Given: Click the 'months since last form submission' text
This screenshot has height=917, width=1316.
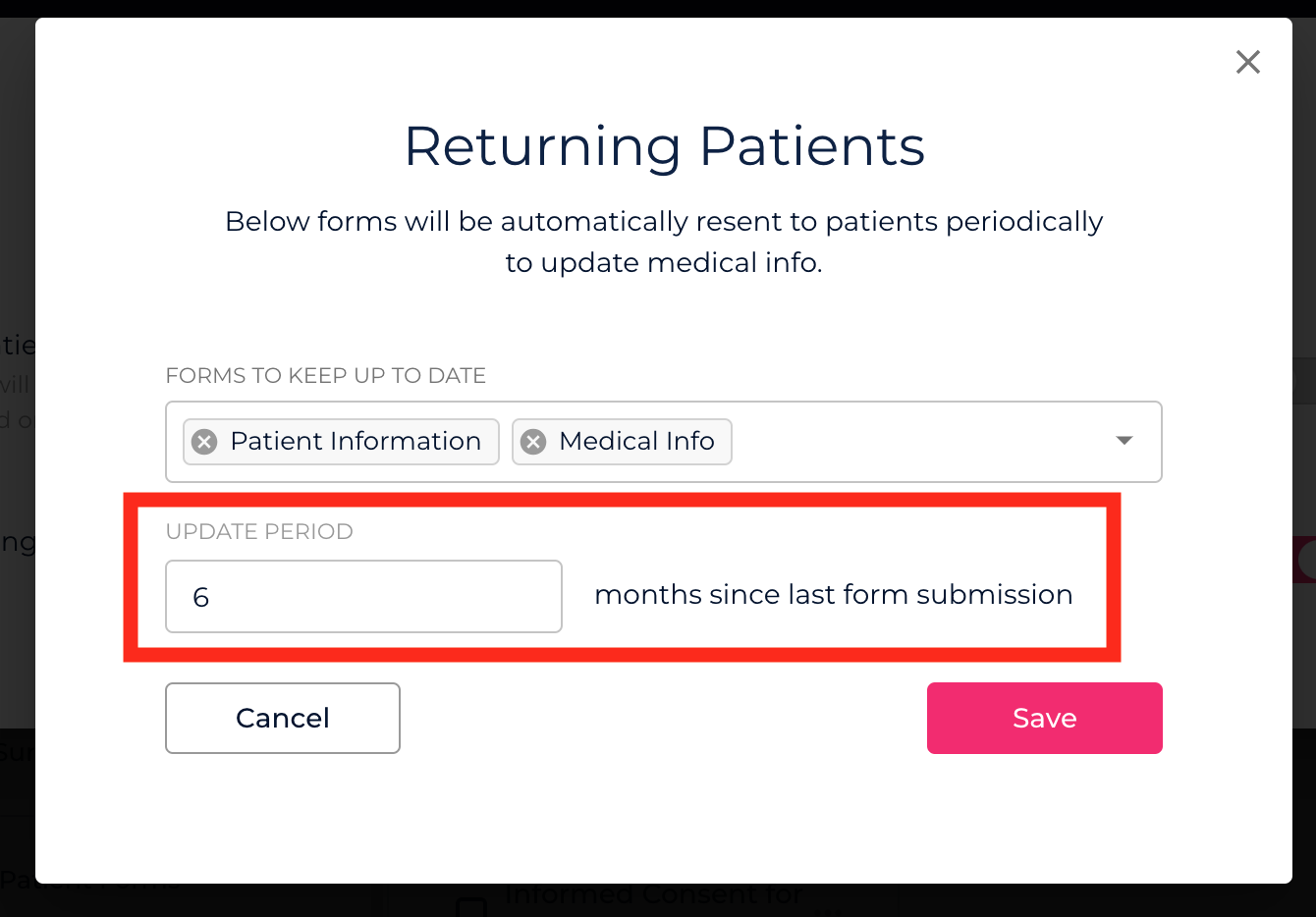Looking at the screenshot, I should click(833, 594).
